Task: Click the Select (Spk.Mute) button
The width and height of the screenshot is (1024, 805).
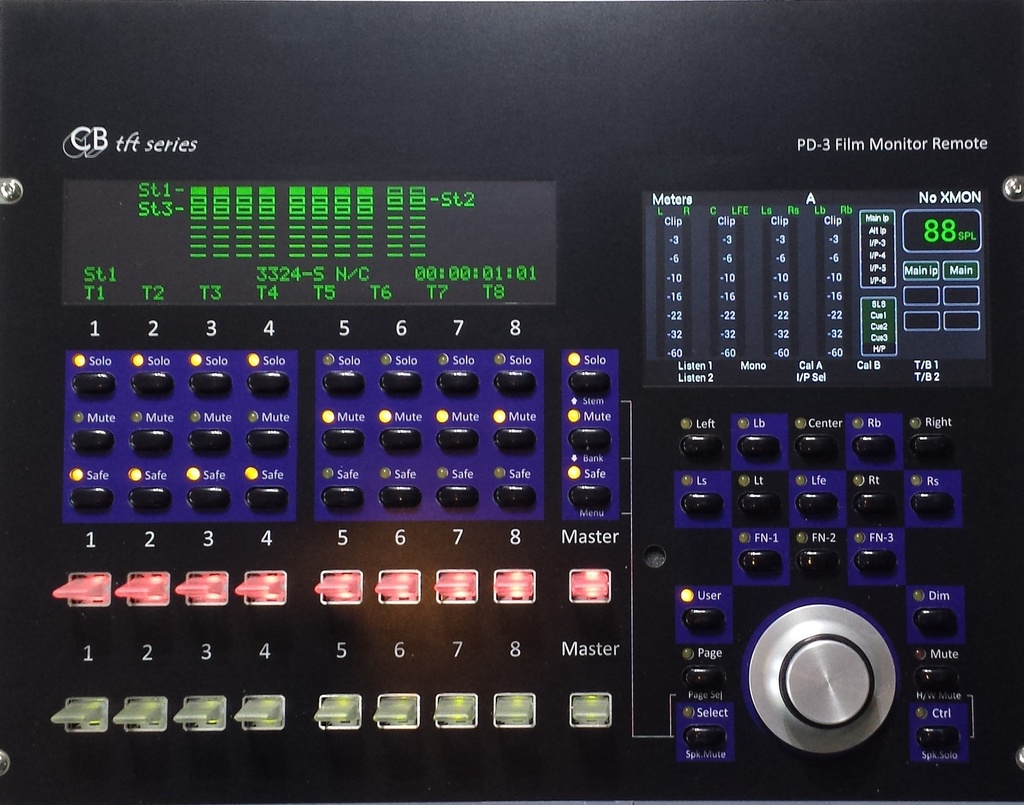Action: click(703, 736)
